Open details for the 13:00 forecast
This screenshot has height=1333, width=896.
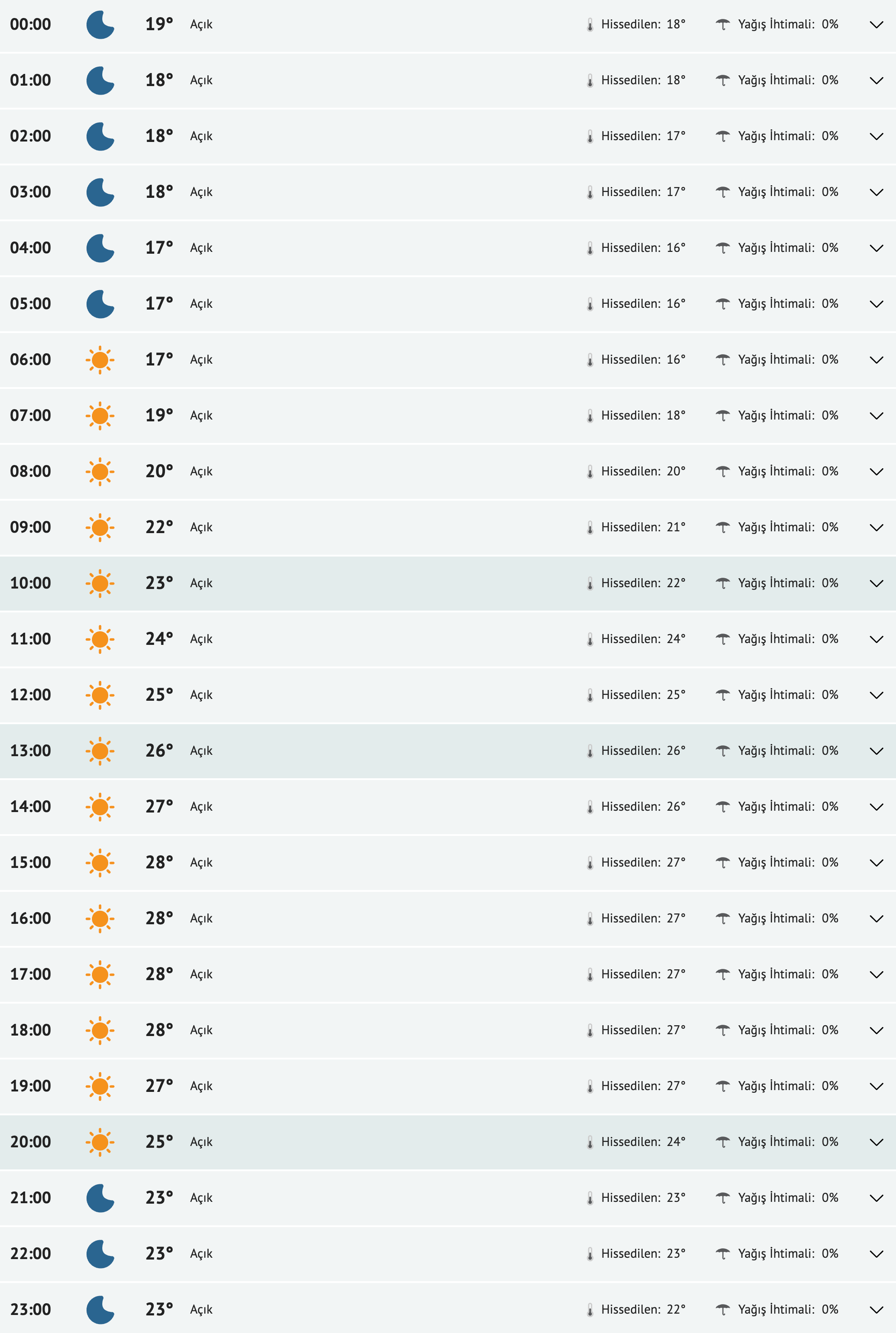876,751
